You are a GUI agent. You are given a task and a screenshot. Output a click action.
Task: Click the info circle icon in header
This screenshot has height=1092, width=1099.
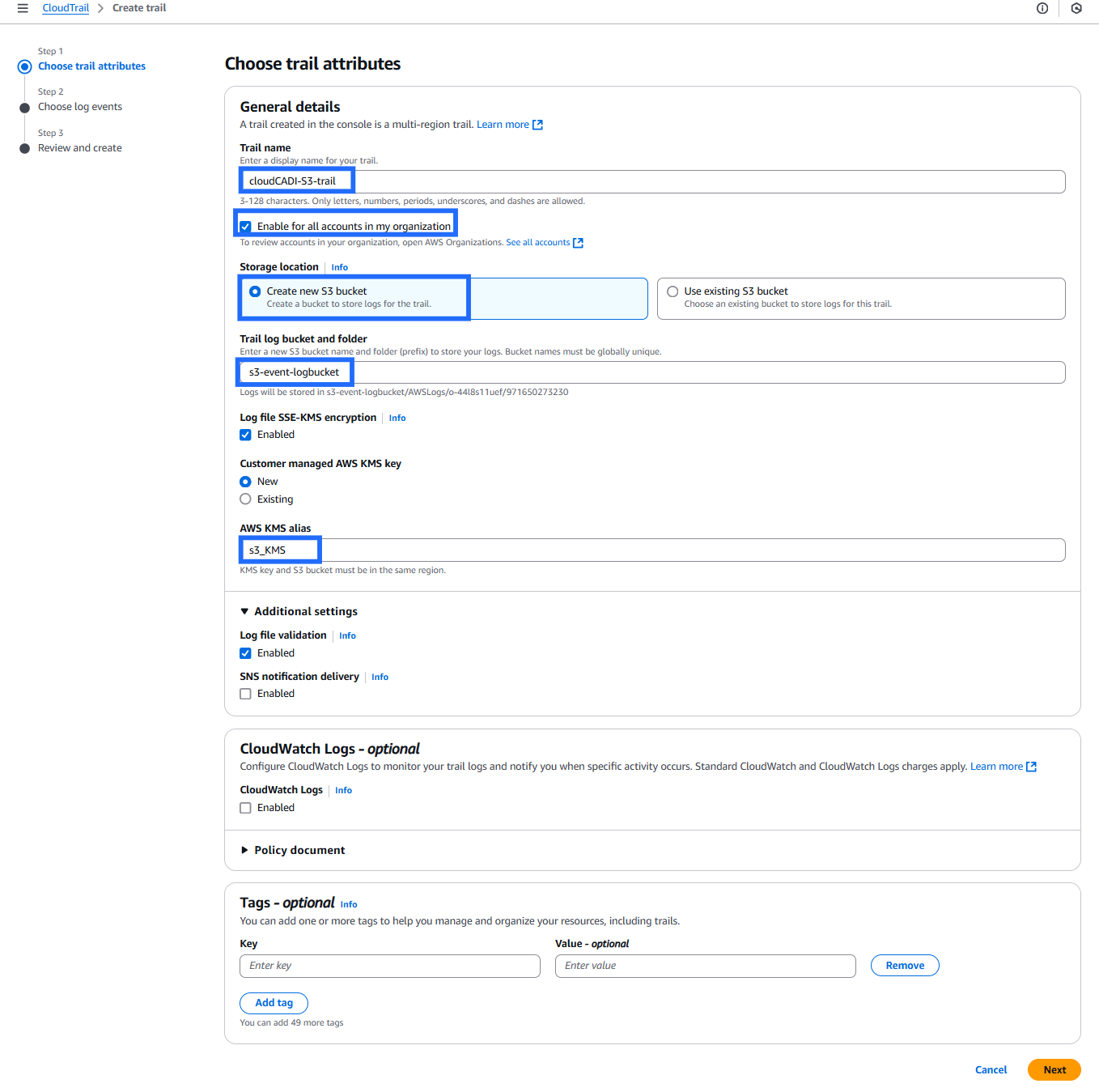click(x=1042, y=8)
